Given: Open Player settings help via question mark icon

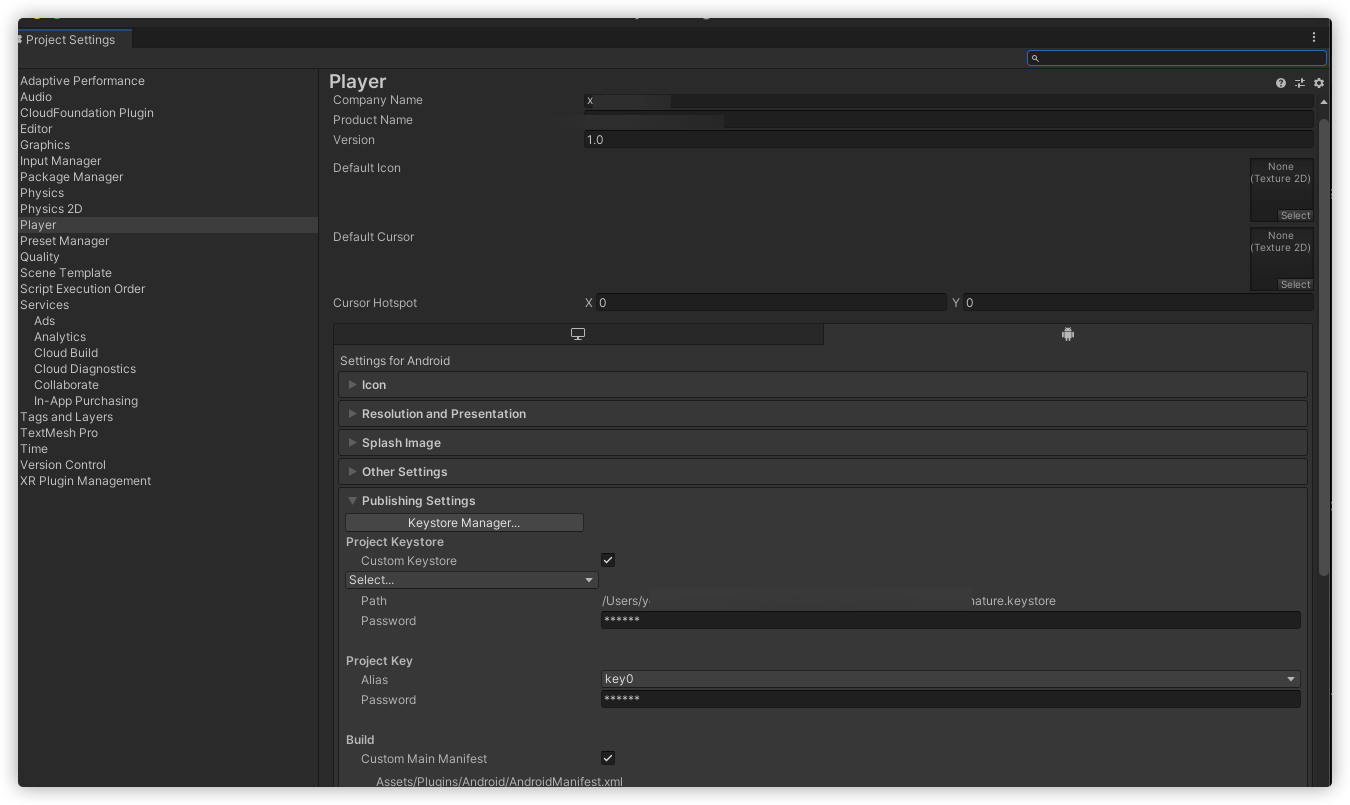Looking at the screenshot, I should 1281,83.
